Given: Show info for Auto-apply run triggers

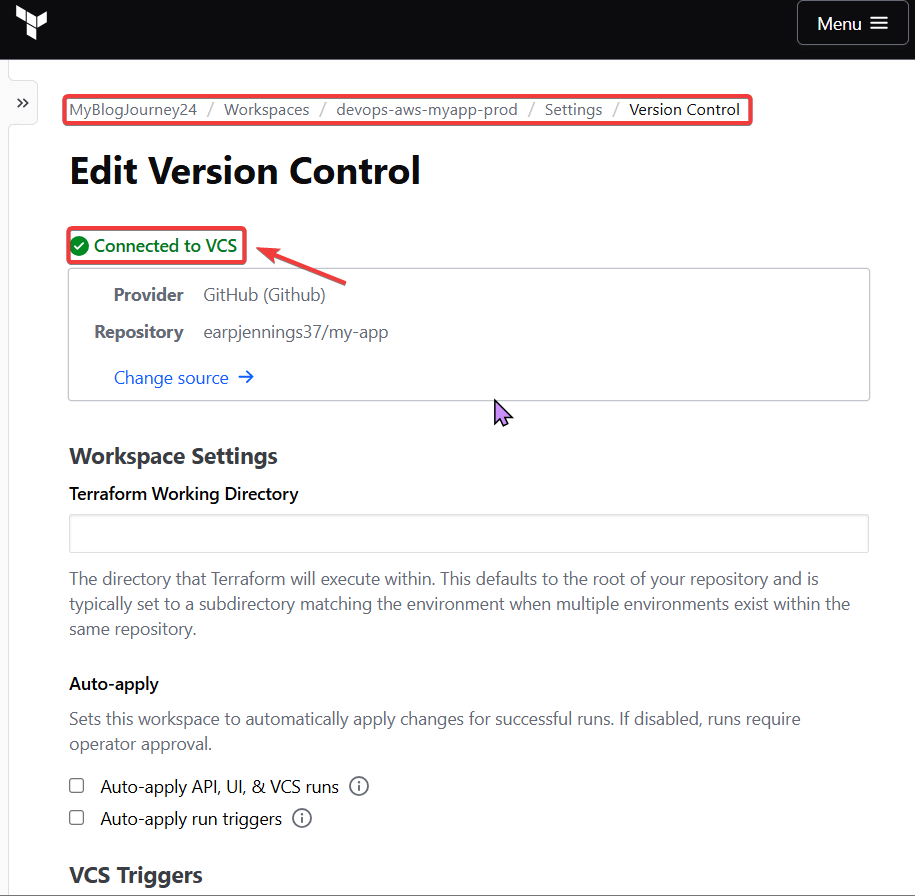Looking at the screenshot, I should point(302,819).
